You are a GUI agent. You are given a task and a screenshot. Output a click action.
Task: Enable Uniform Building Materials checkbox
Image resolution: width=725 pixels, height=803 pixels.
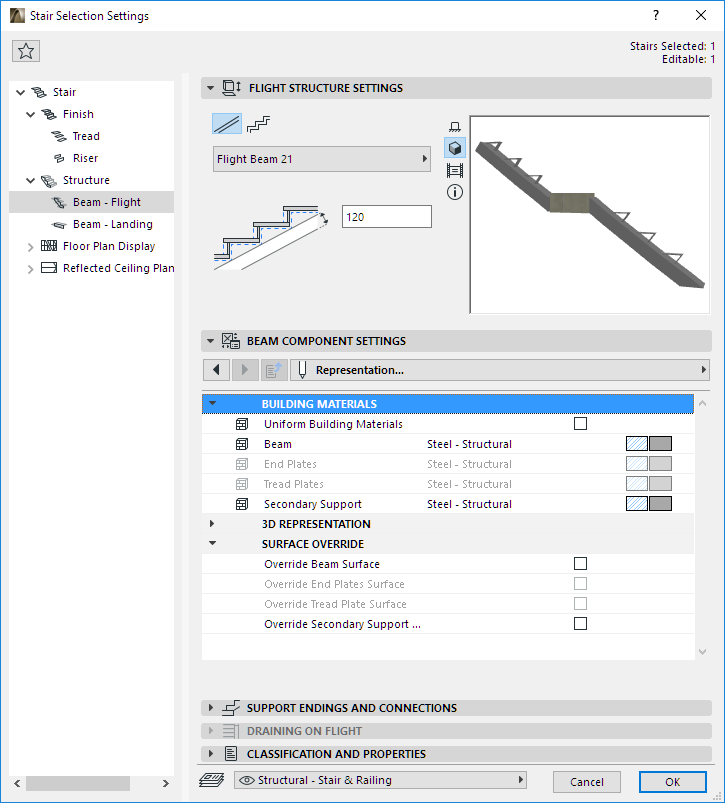580,424
